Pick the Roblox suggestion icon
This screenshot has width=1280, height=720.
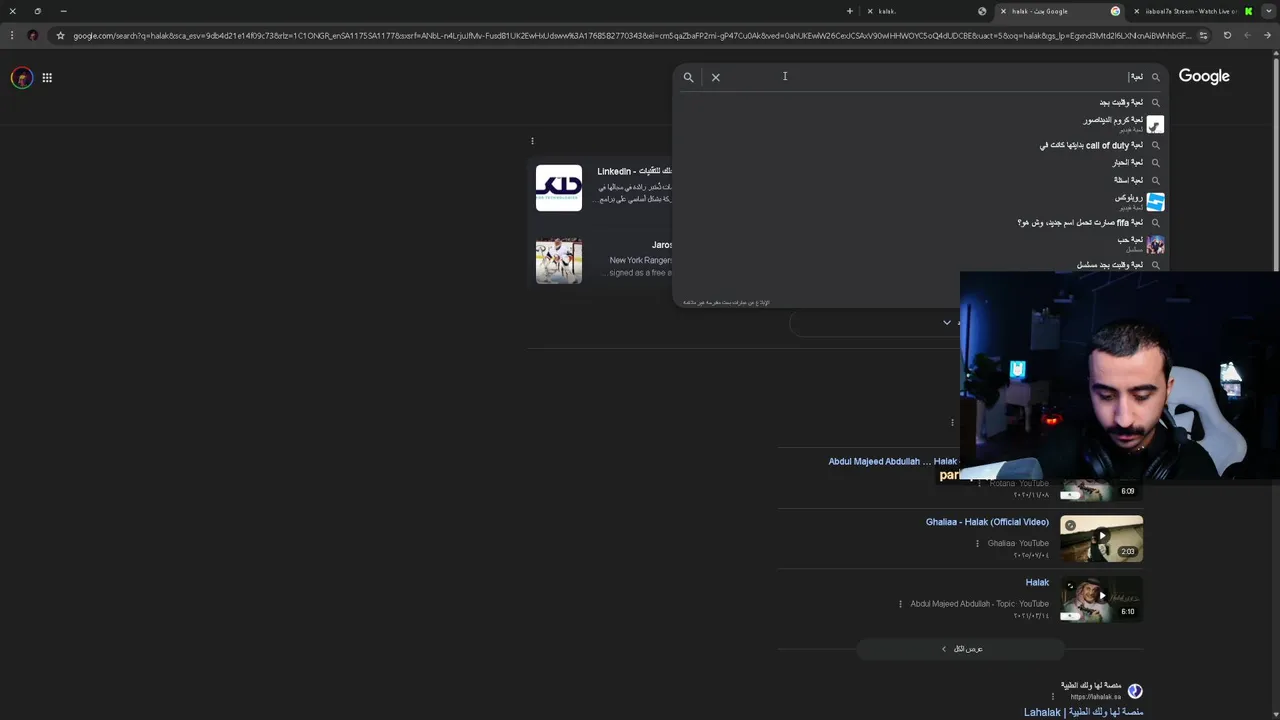(x=1155, y=202)
